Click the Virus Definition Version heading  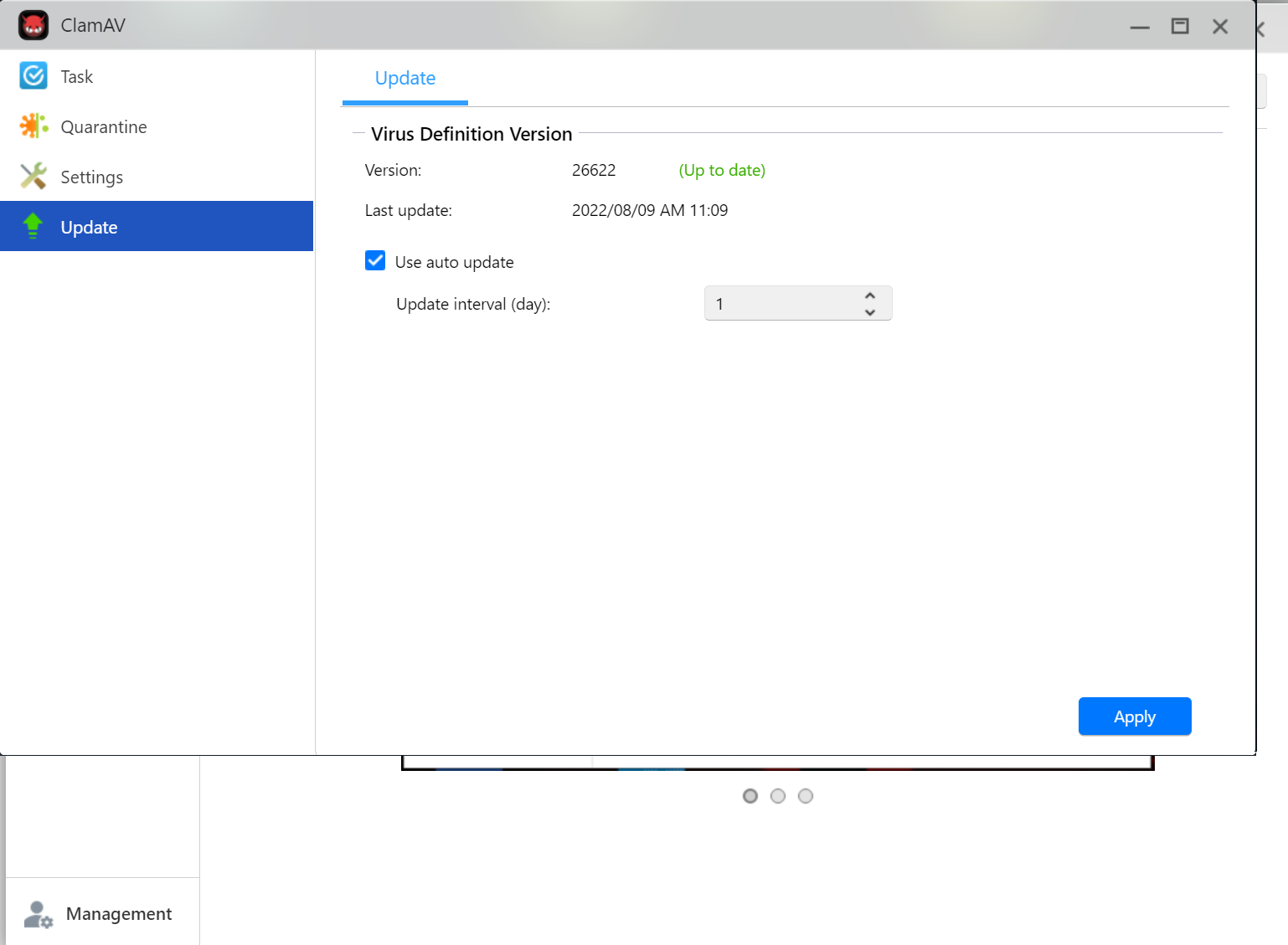coord(471,134)
